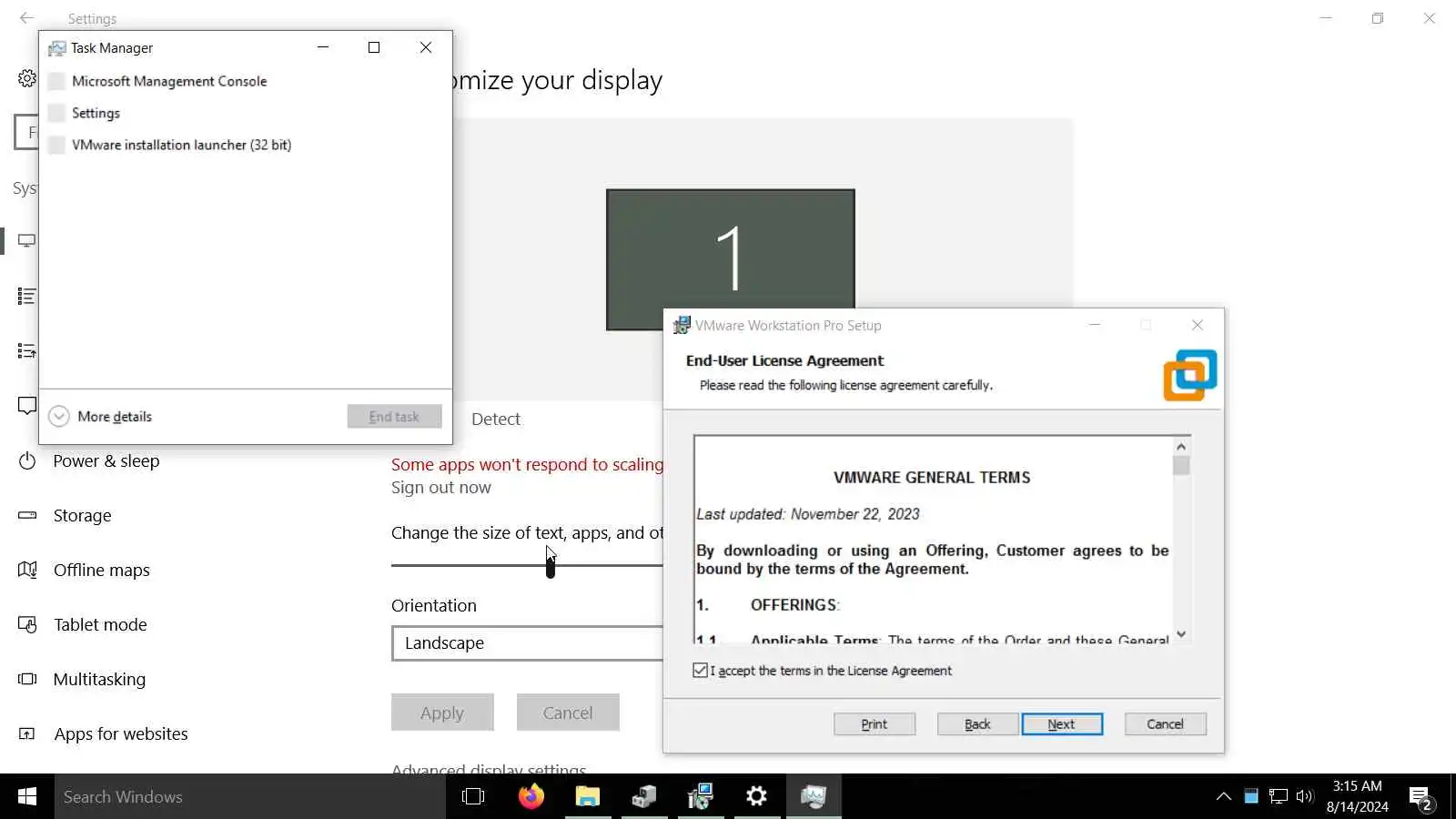The height and width of the screenshot is (819, 1456).
Task: Go to Offline maps settings
Action: (x=102, y=571)
